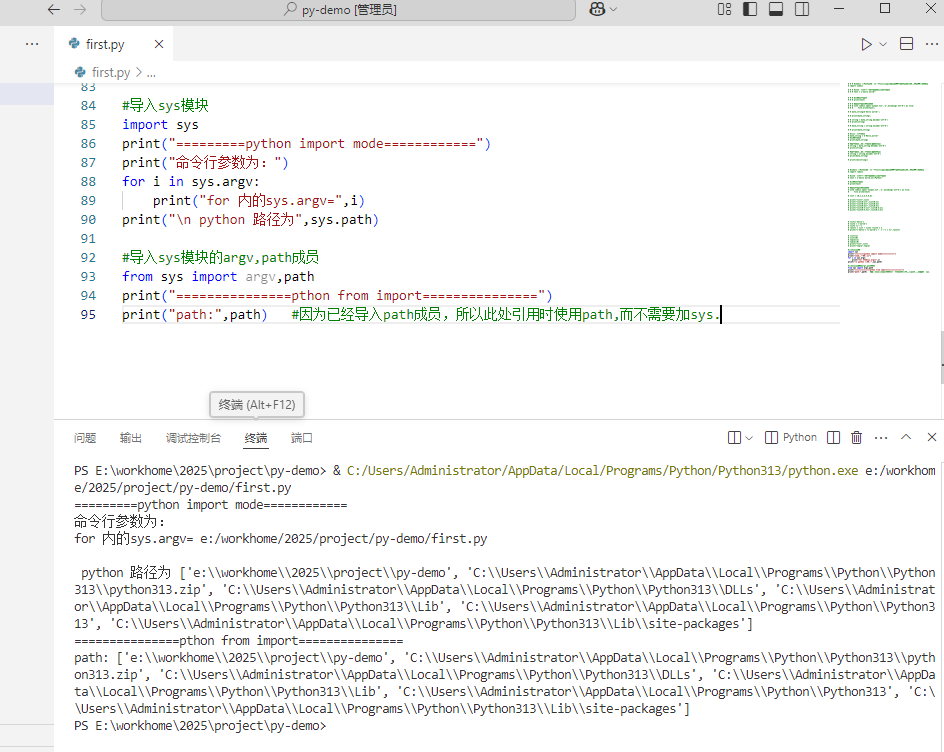This screenshot has height=752, width=944.
Task: Open terminal panel more actions ellipsis
Action: [881, 438]
